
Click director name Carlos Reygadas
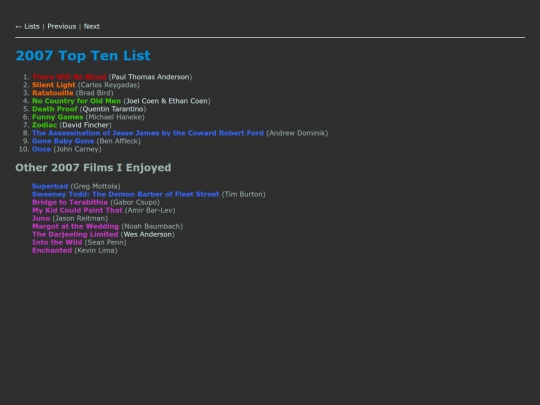(x=109, y=85)
